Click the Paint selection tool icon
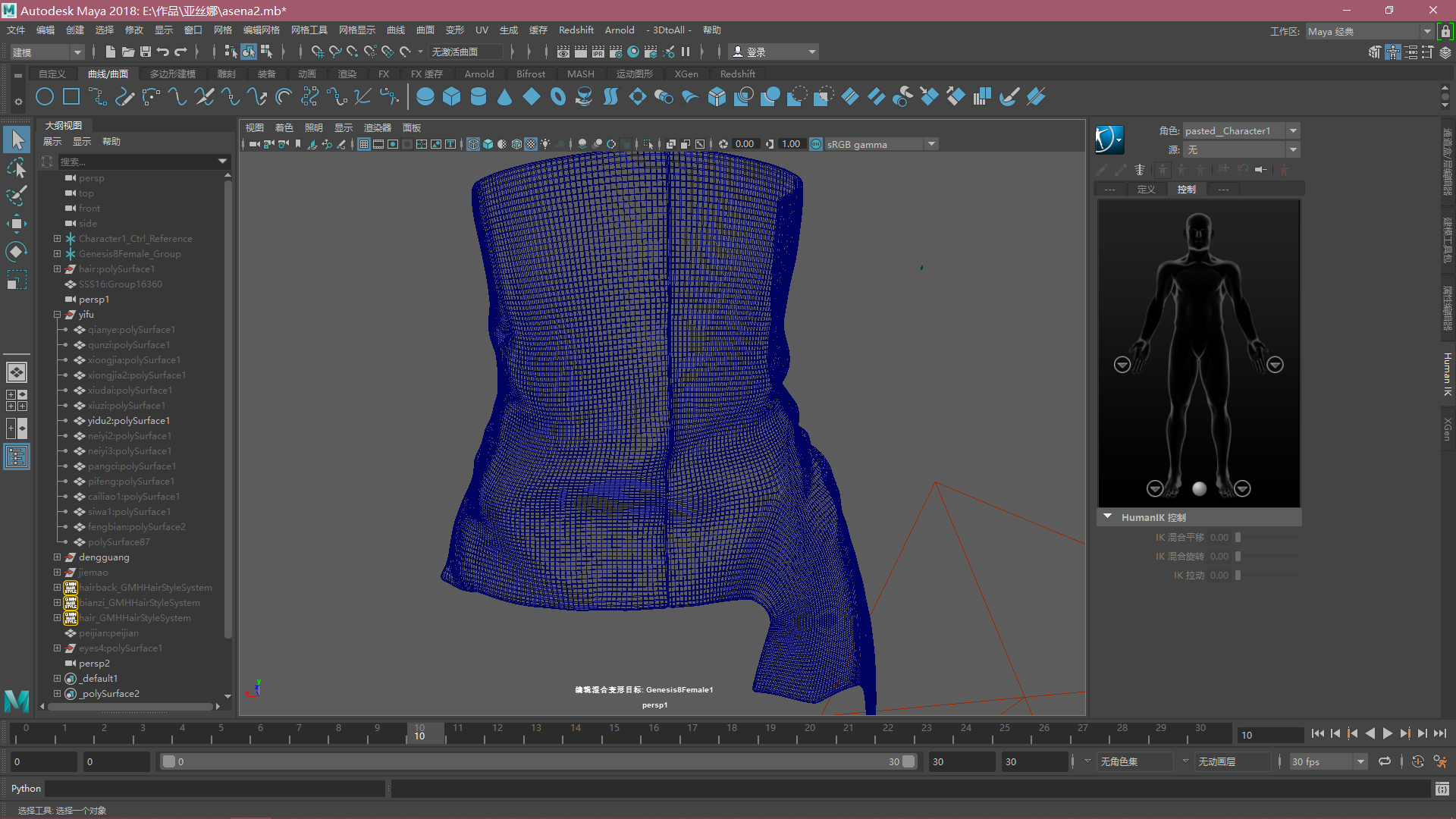Image resolution: width=1456 pixels, height=819 pixels. pyautogui.click(x=17, y=196)
